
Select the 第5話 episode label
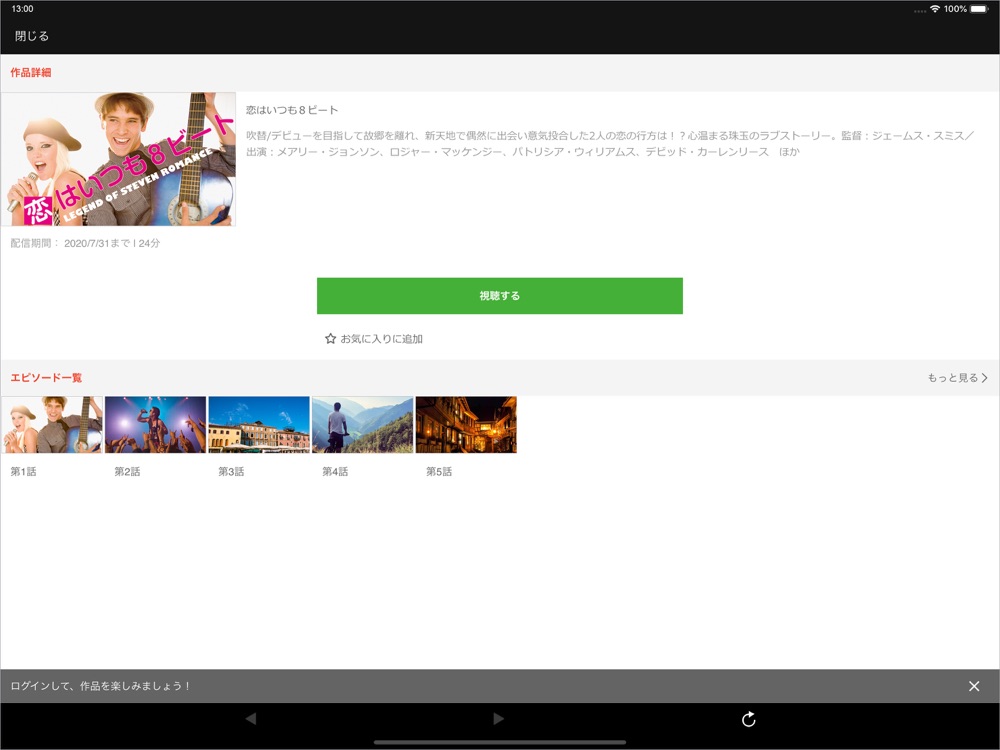coord(439,471)
